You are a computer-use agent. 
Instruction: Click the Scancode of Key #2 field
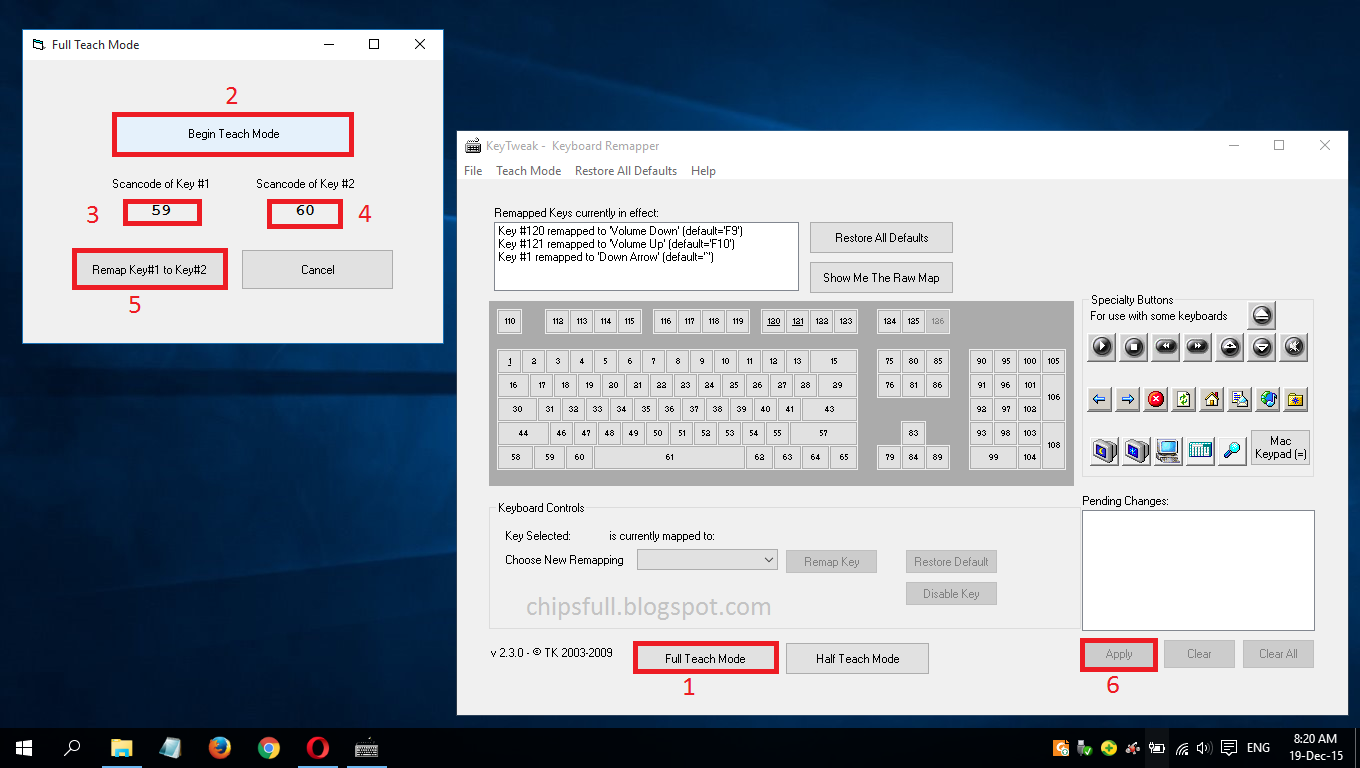pos(305,212)
